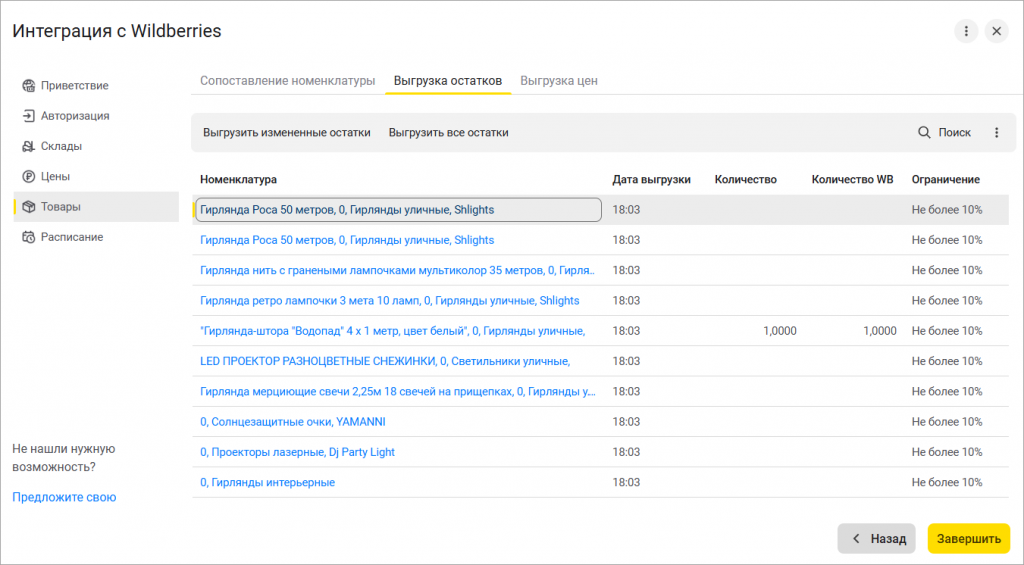Click the Количество column header
The image size is (1024, 565).
[746, 180]
